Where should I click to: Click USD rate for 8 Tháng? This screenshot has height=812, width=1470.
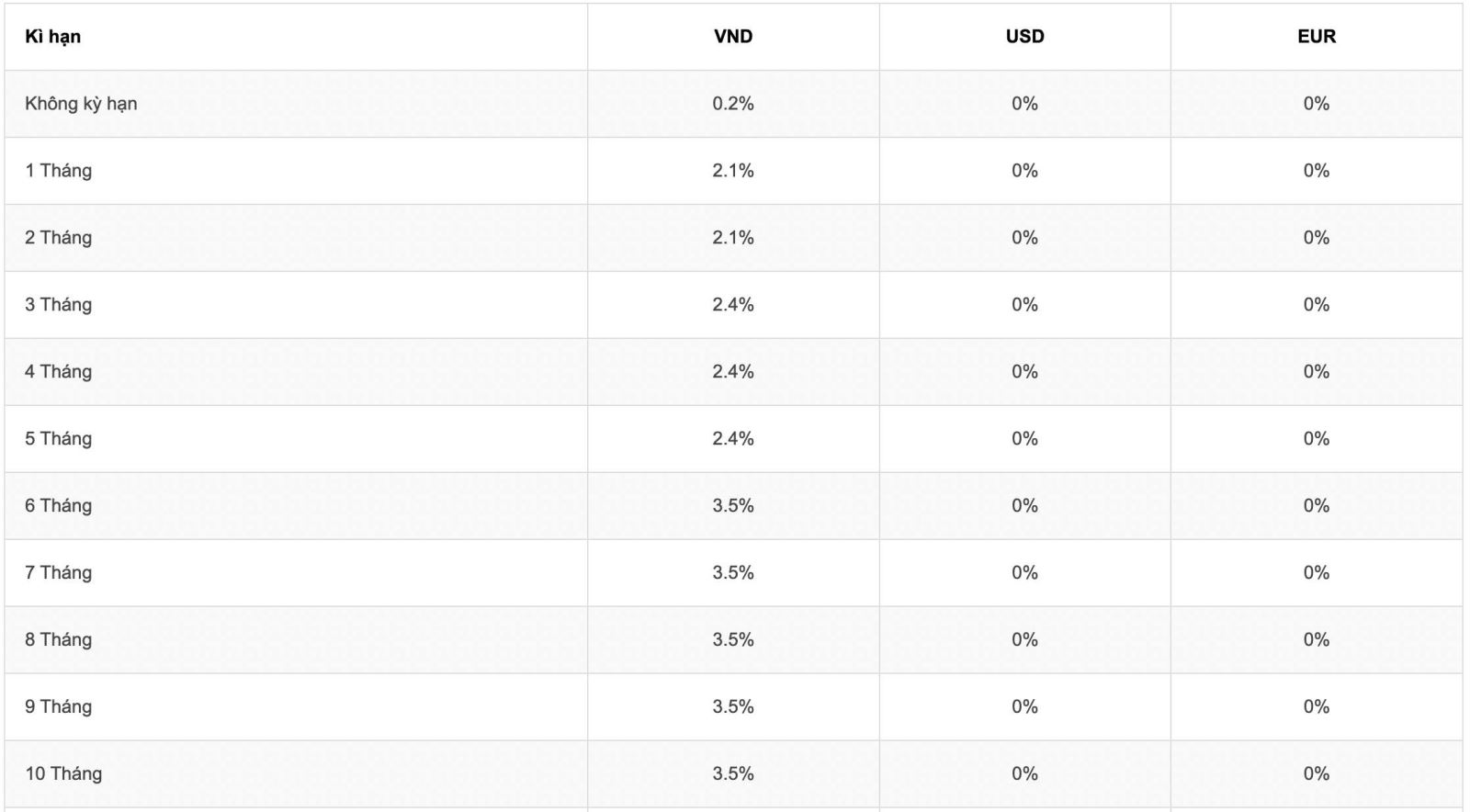pyautogui.click(x=1024, y=640)
